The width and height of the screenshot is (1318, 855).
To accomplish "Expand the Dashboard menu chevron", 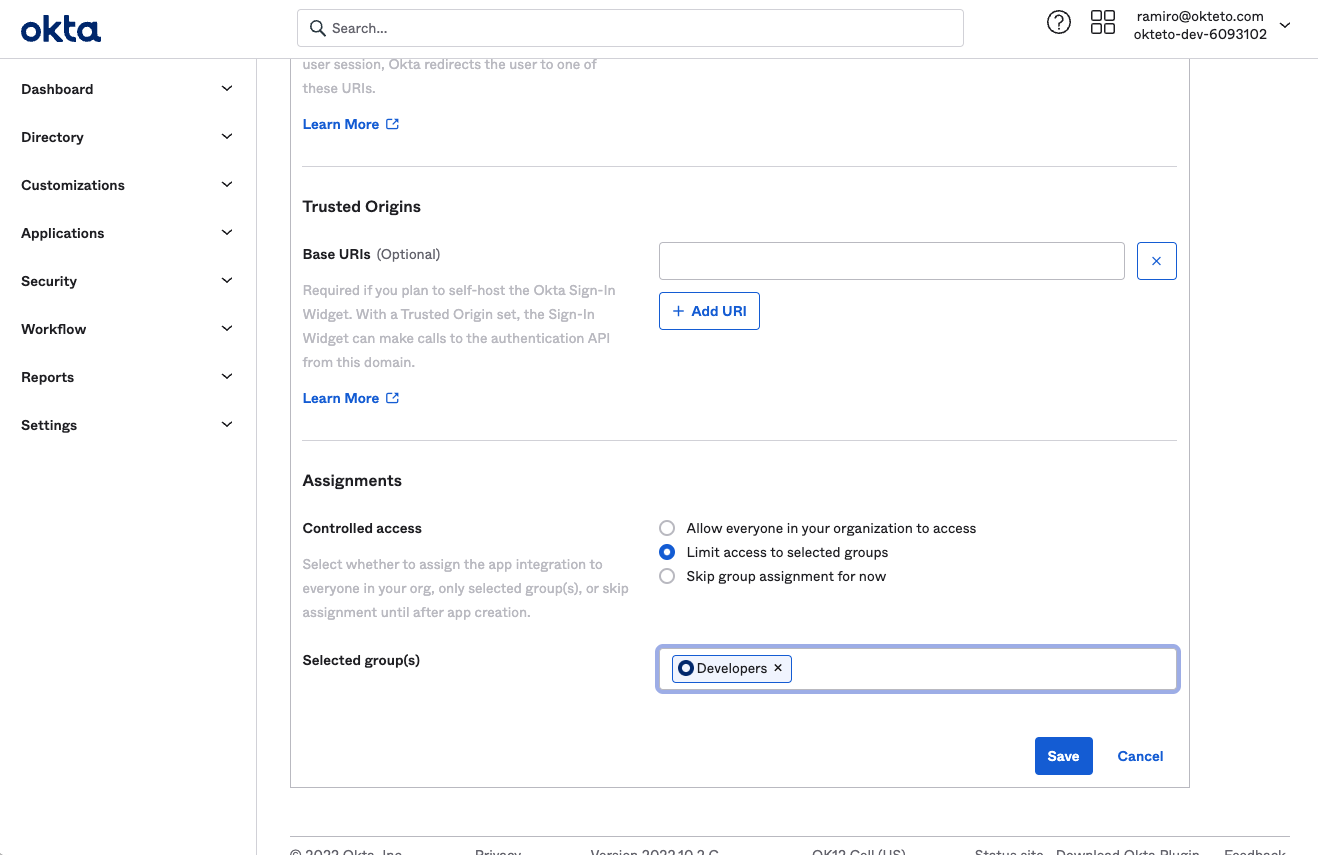I will 227,89.
